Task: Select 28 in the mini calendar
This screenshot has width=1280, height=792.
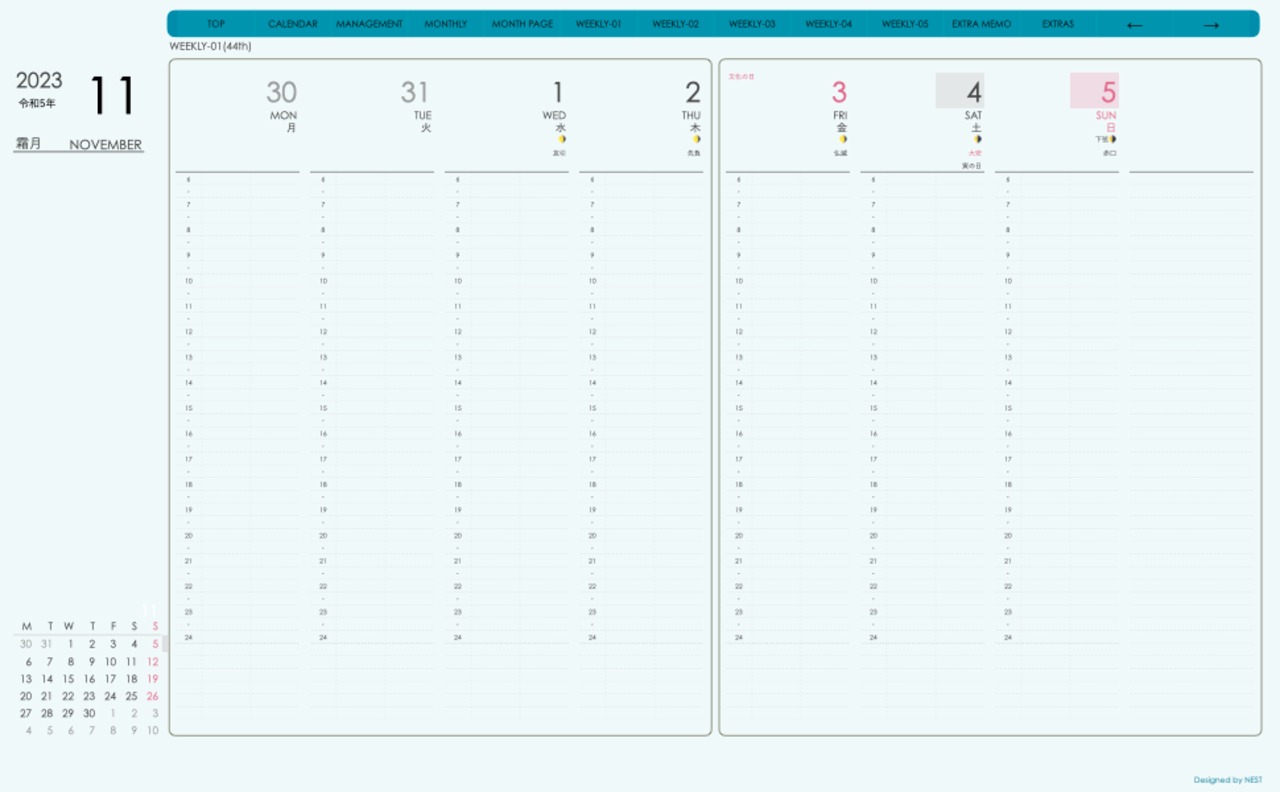Action: pyautogui.click(x=47, y=713)
